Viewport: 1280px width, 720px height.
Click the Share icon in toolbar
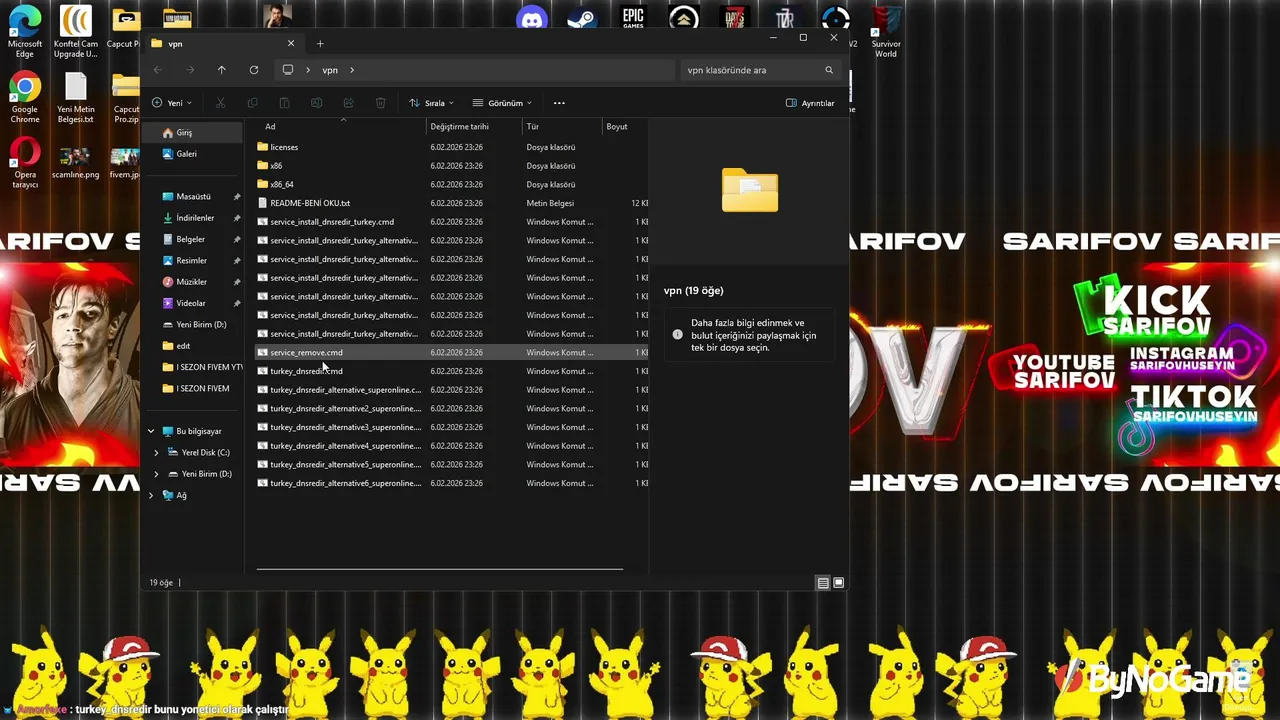348,103
